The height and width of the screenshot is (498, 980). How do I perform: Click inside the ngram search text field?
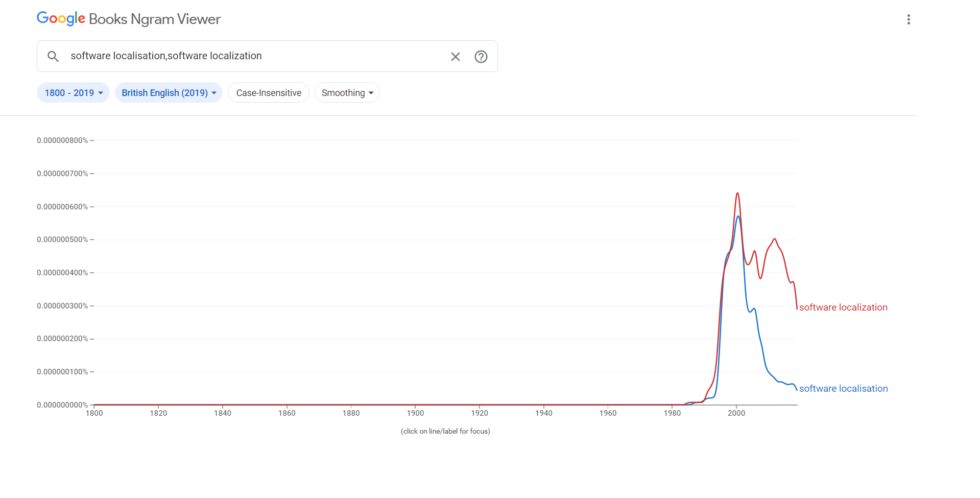pyautogui.click(x=250, y=56)
